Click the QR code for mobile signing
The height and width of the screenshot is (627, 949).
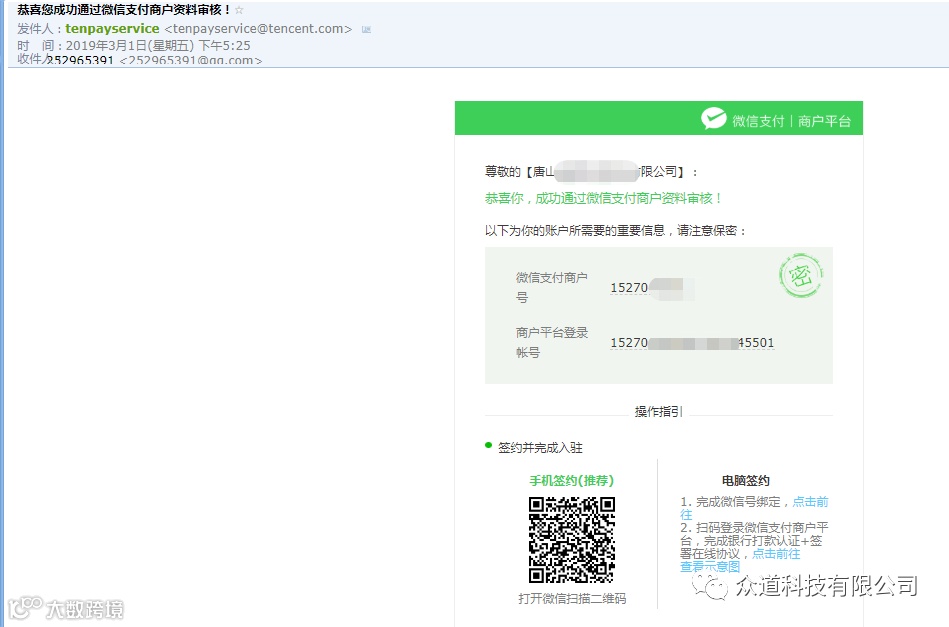click(572, 540)
